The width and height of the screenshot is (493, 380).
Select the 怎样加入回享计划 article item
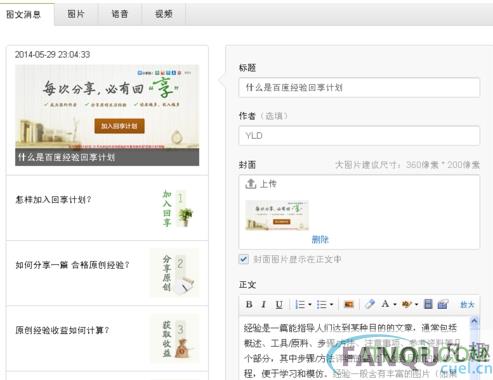pyautogui.click(x=107, y=208)
